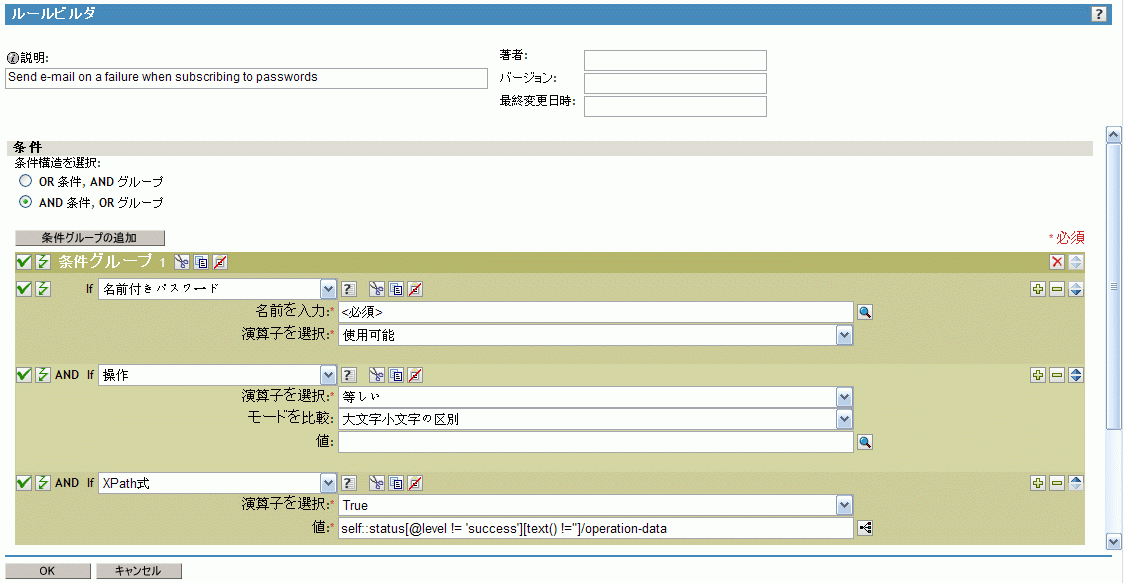The width and height of the screenshot is (1124, 583).
Task: Click the 最終変更日時 input field
Action: click(x=675, y=106)
